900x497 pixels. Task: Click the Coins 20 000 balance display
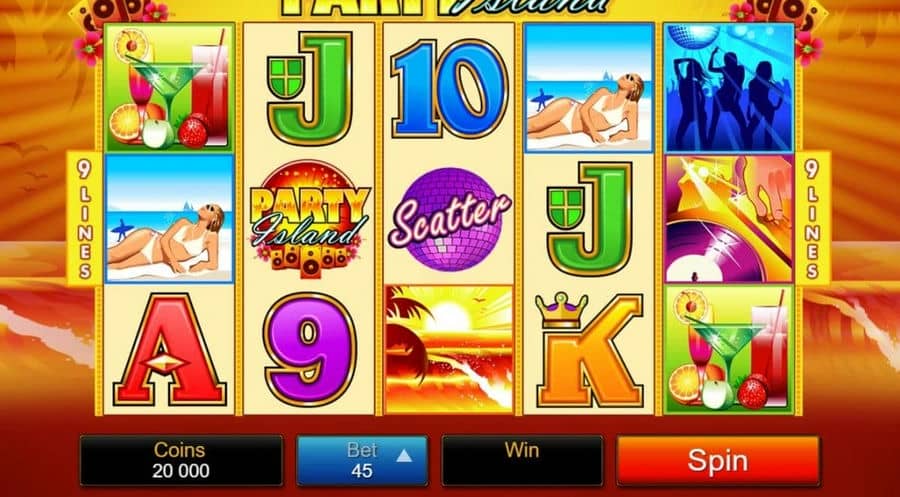[181, 461]
